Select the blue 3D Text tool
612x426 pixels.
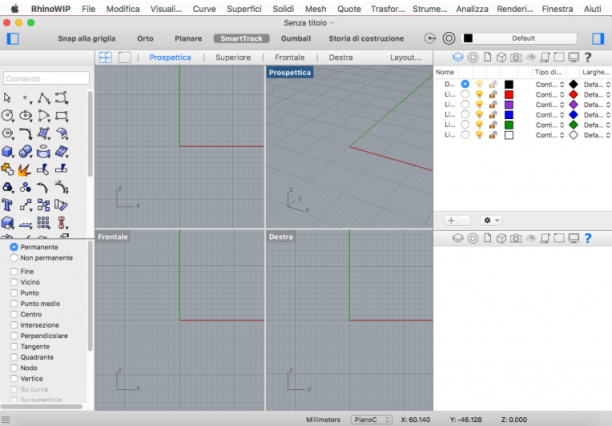[7, 205]
